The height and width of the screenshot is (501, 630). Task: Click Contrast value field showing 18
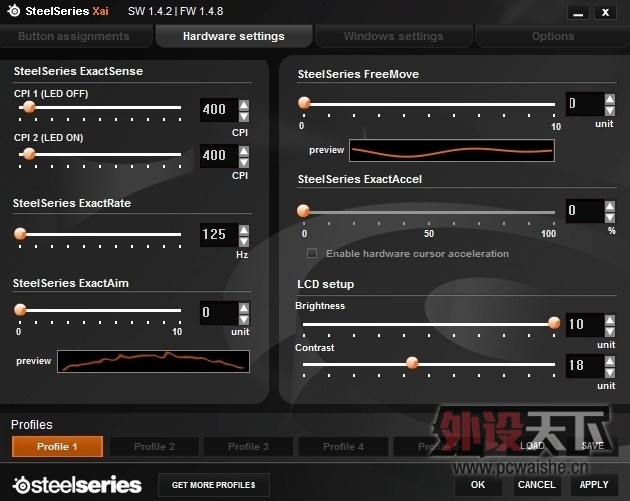point(585,366)
